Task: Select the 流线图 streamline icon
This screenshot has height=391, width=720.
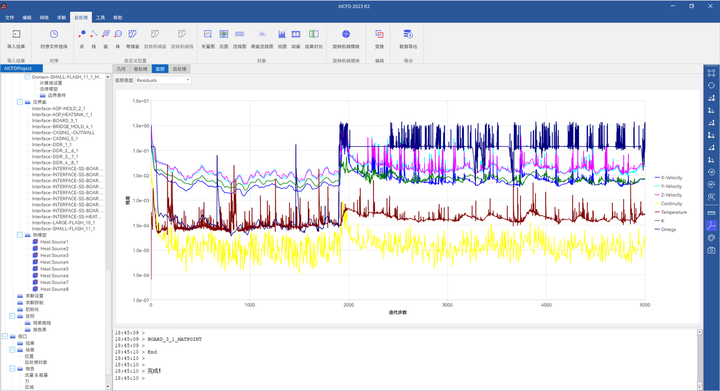Action: tap(239, 34)
